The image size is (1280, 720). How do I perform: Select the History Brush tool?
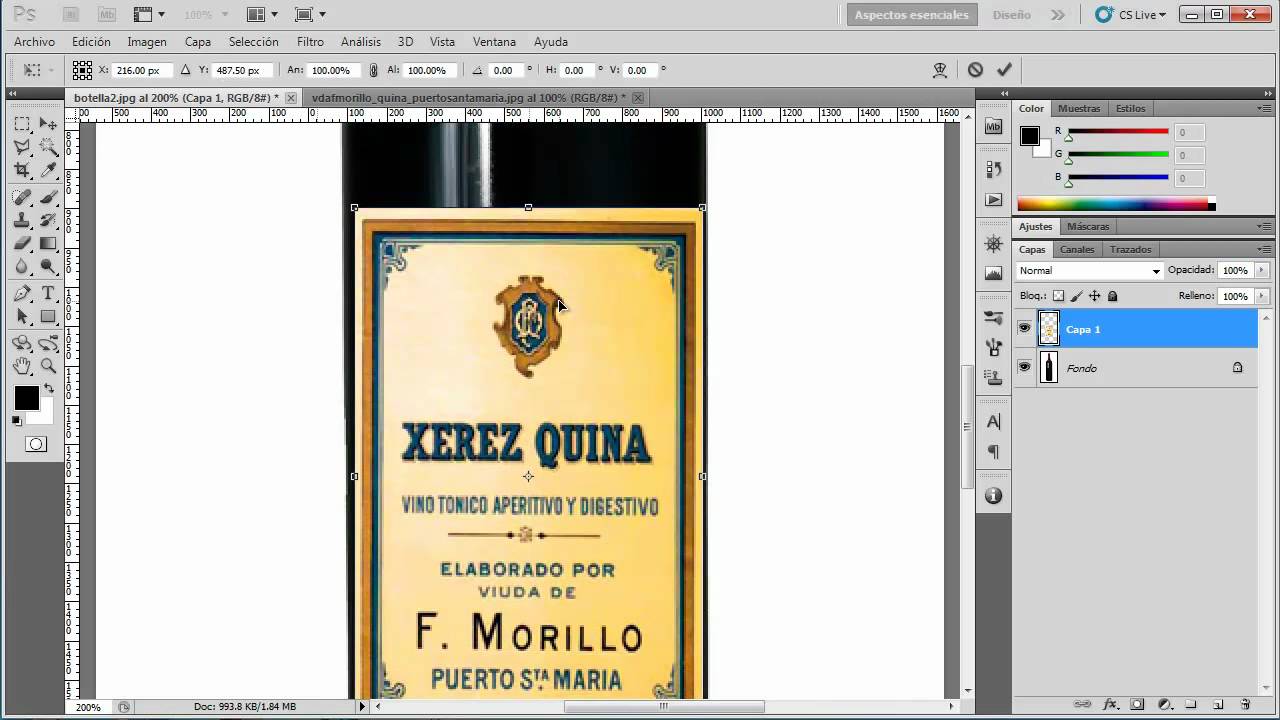point(48,220)
